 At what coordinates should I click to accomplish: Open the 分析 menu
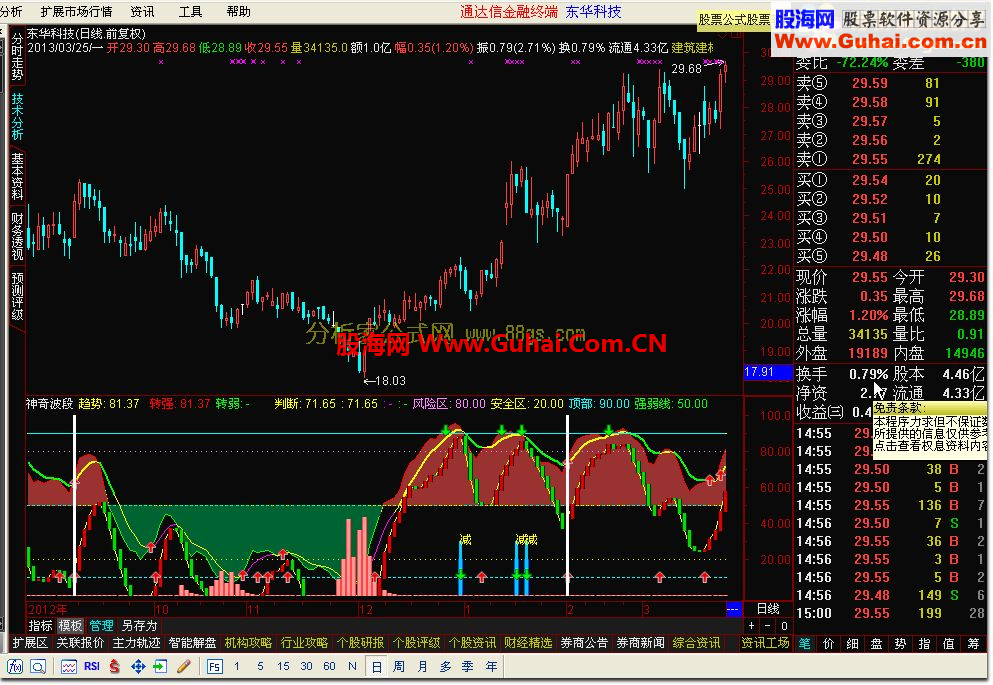[11, 11]
